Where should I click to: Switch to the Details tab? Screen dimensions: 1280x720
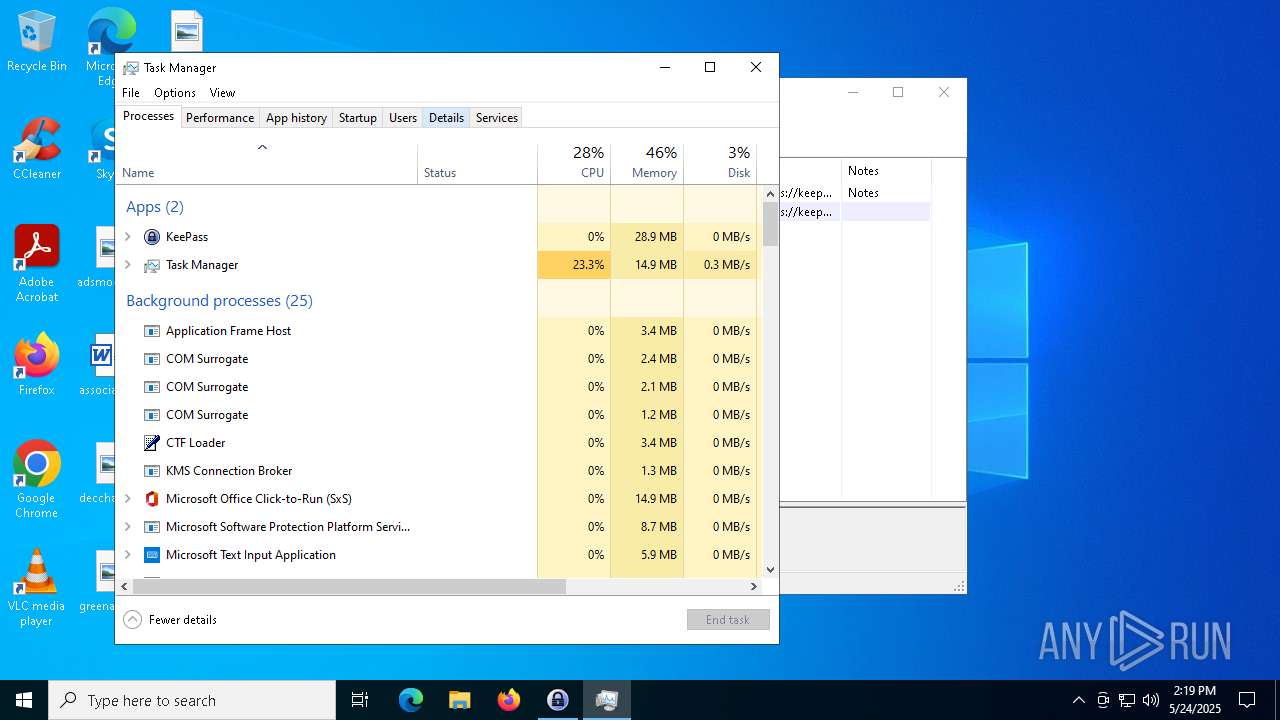pyautogui.click(x=446, y=118)
